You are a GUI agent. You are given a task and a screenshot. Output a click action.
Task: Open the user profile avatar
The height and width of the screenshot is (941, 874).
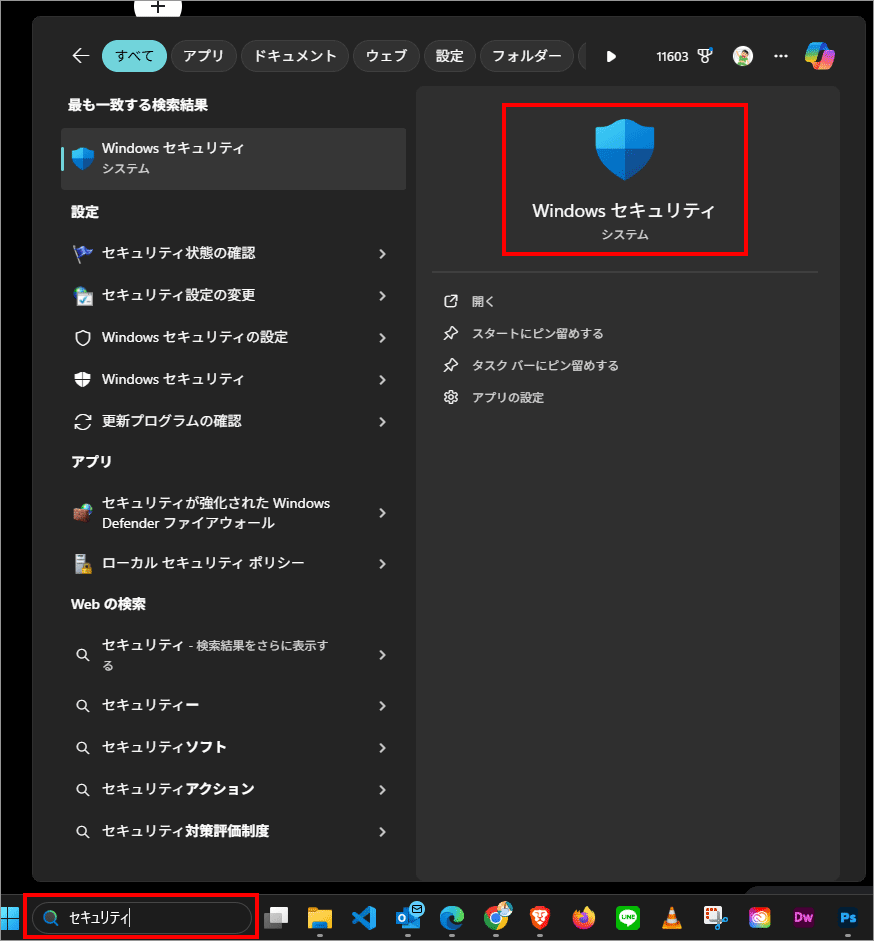pos(743,56)
